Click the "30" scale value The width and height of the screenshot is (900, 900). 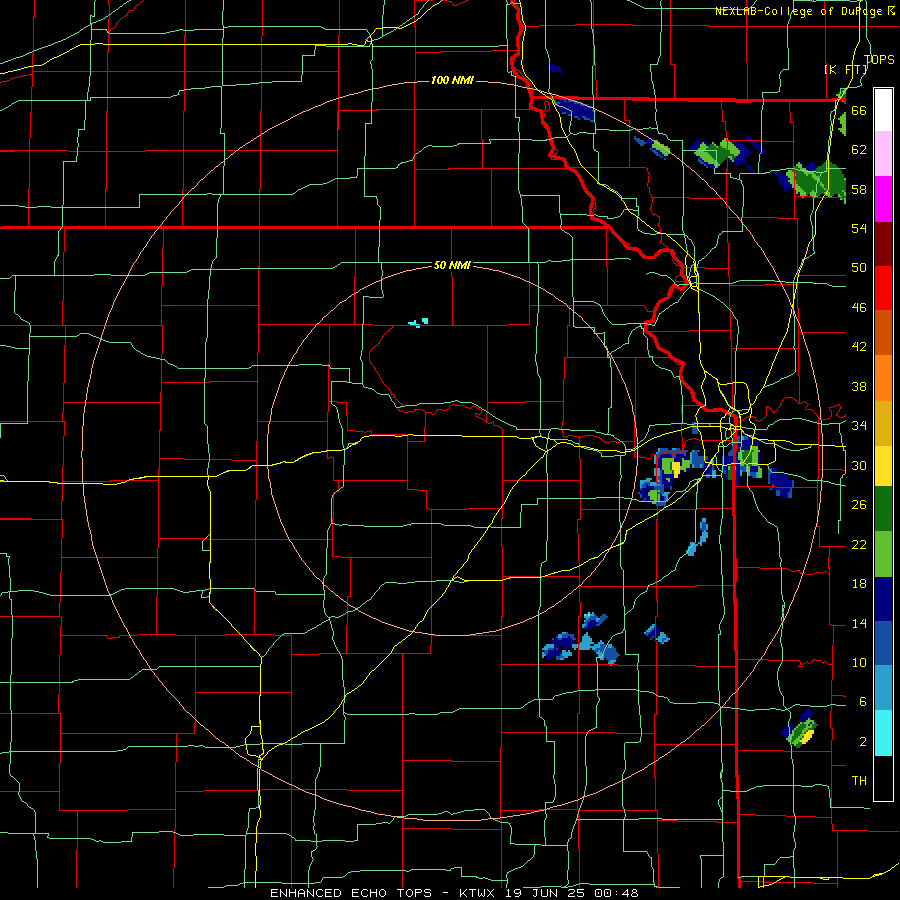tap(859, 465)
